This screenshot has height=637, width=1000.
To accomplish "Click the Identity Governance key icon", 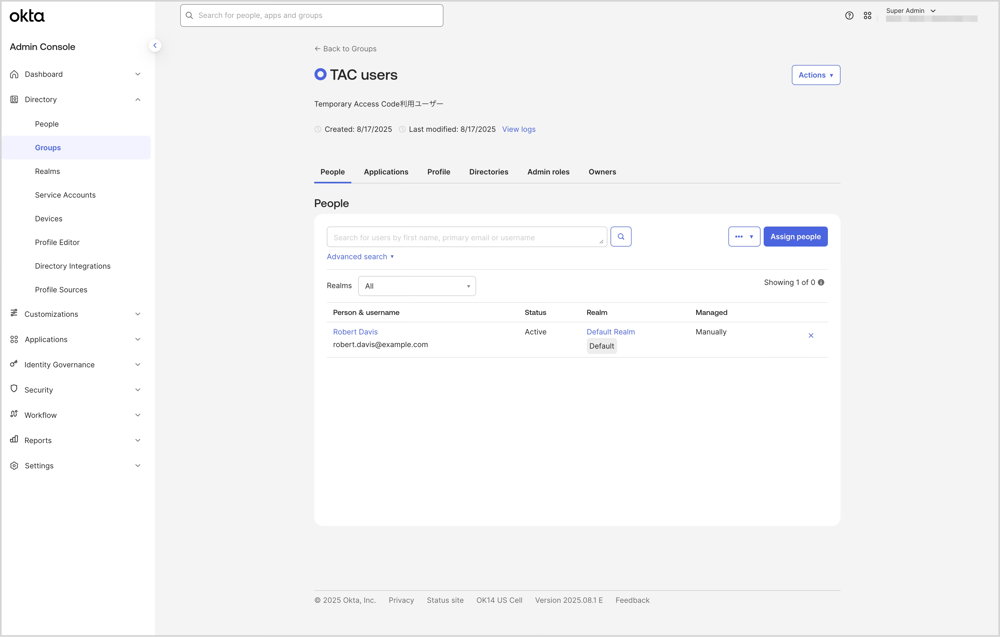I will click(x=14, y=364).
